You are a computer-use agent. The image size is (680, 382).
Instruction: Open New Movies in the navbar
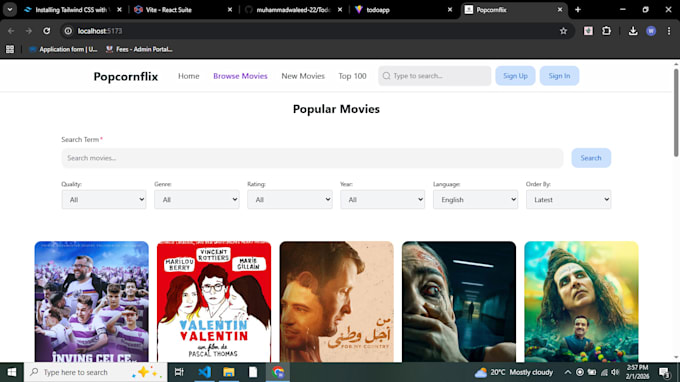(303, 76)
